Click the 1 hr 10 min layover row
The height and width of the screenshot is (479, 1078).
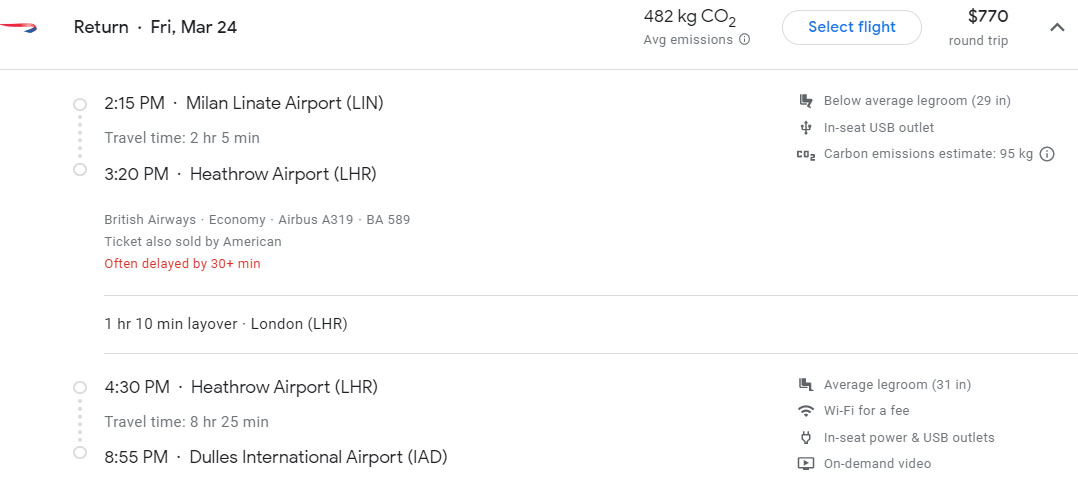225,324
